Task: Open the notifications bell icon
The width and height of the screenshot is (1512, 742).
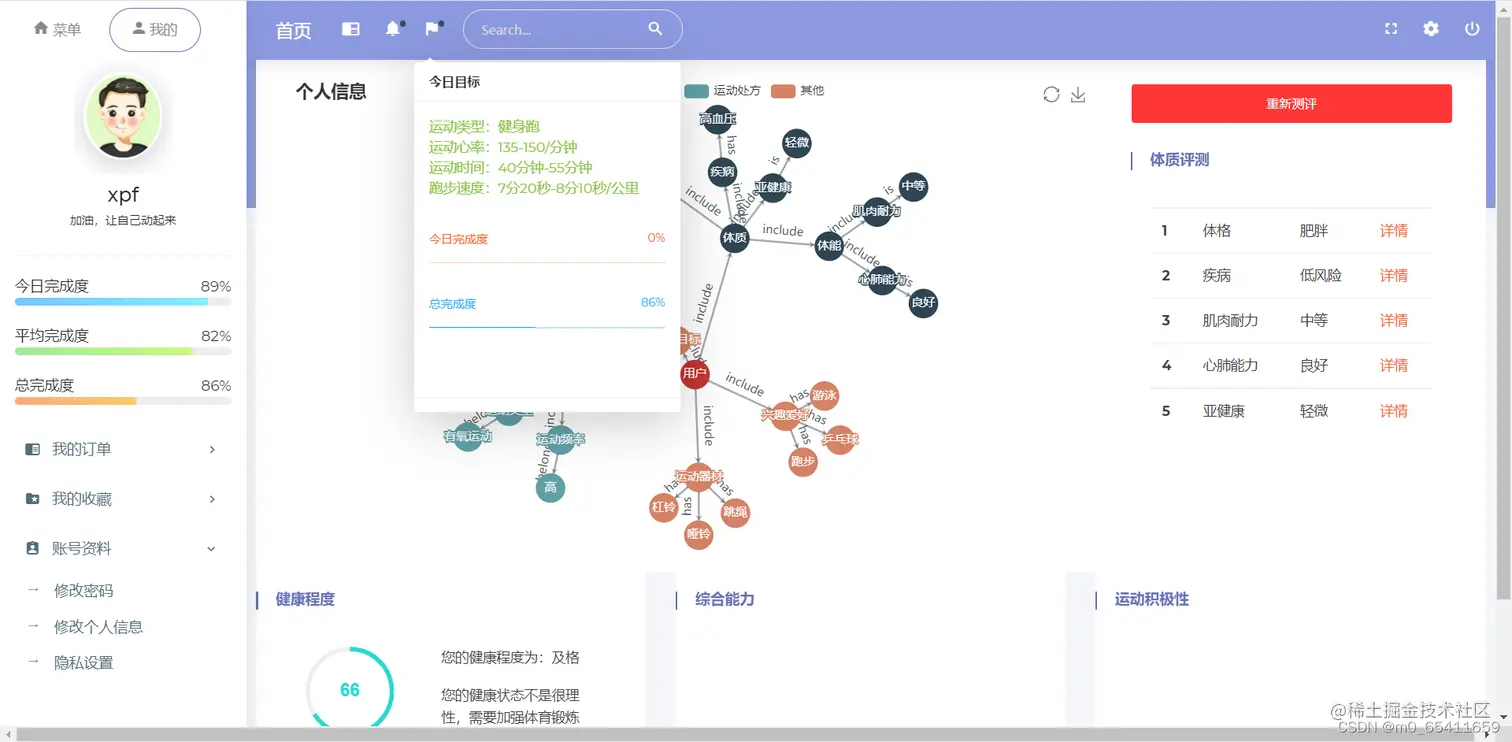Action: 392,29
